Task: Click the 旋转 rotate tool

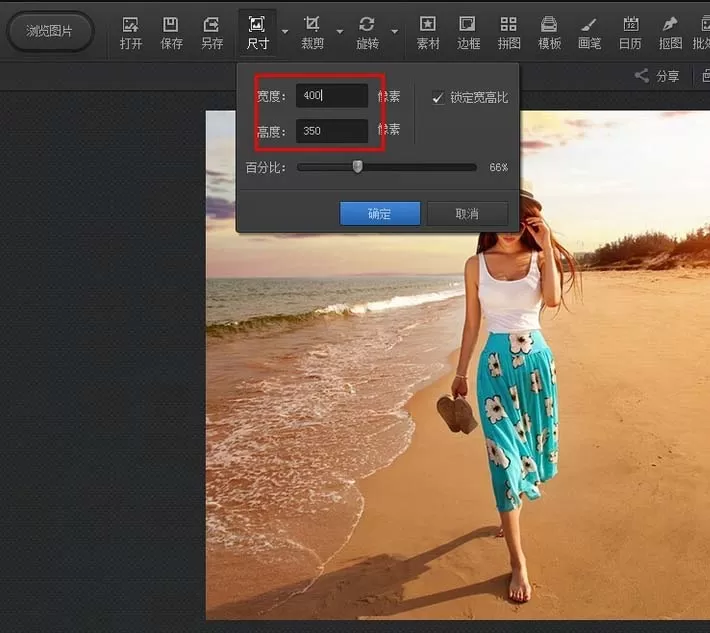Action: (367, 33)
